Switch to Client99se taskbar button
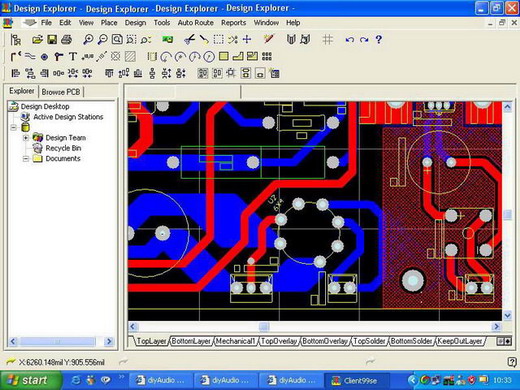Image resolution: width=520 pixels, height=390 pixels. (357, 380)
